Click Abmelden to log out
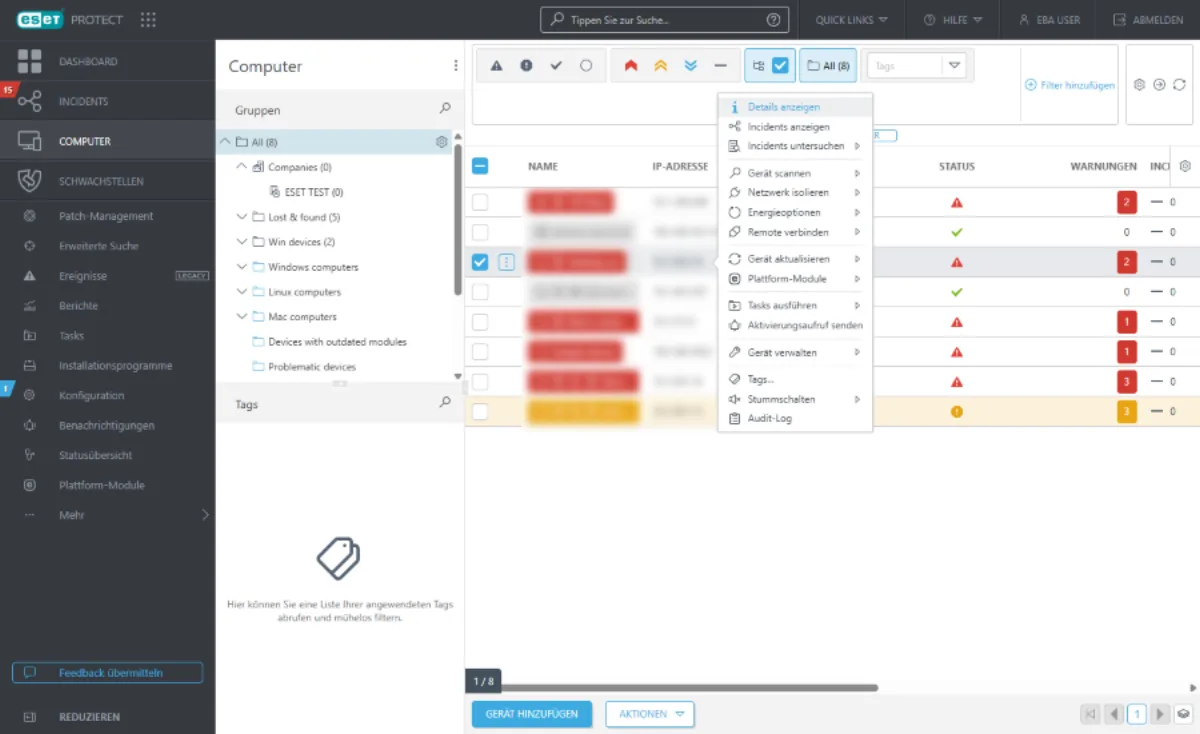The height and width of the screenshot is (734, 1200). [1149, 20]
